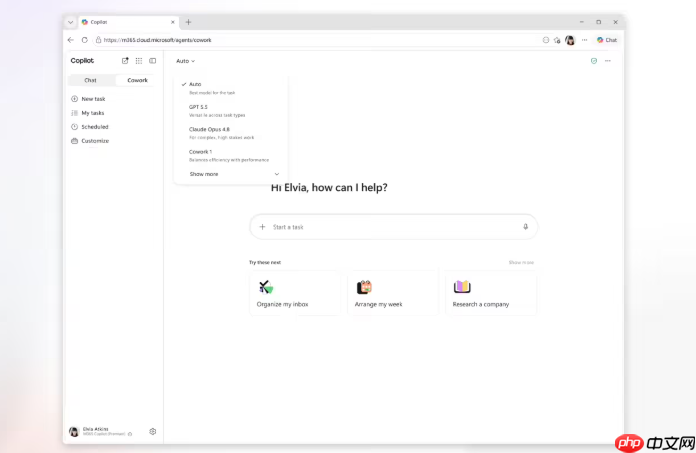
Task: Open the Auto model selector dropdown
Action: tap(186, 61)
